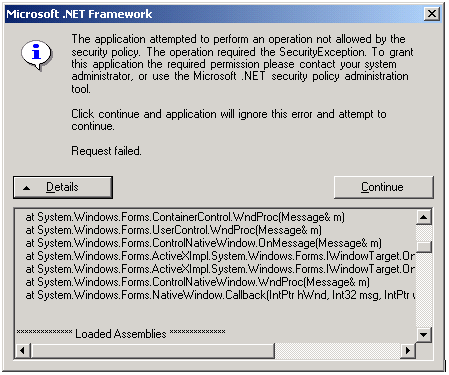Click the blue information speech bubble icon
The image size is (449, 375).
coord(37,55)
